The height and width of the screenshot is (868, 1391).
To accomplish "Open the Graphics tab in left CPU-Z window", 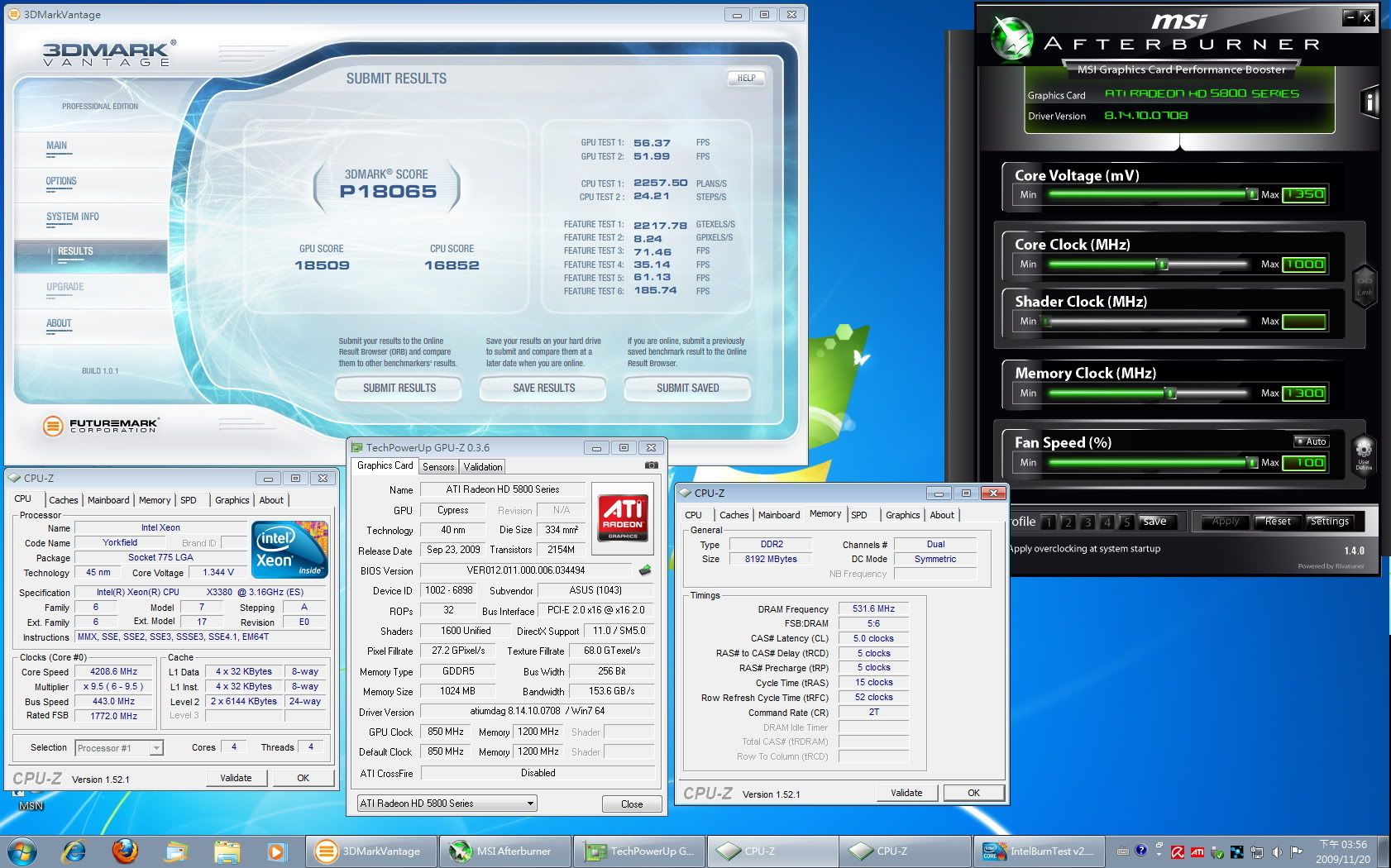I will point(232,500).
